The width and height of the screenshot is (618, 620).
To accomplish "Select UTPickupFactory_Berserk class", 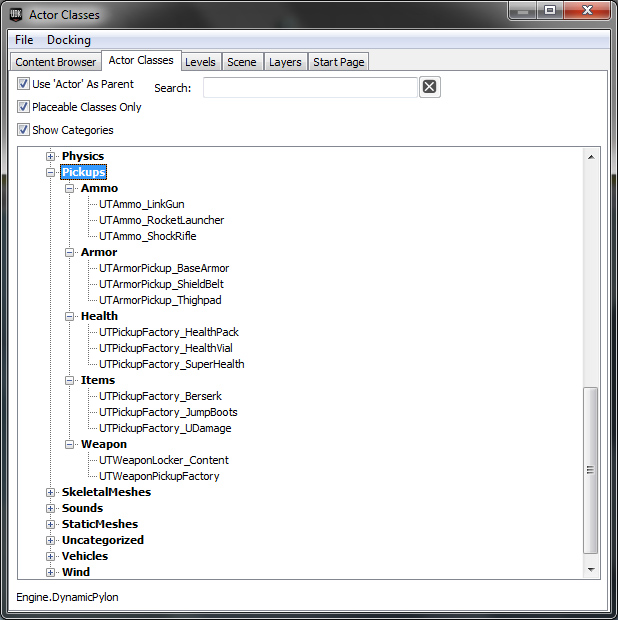I will coord(160,396).
